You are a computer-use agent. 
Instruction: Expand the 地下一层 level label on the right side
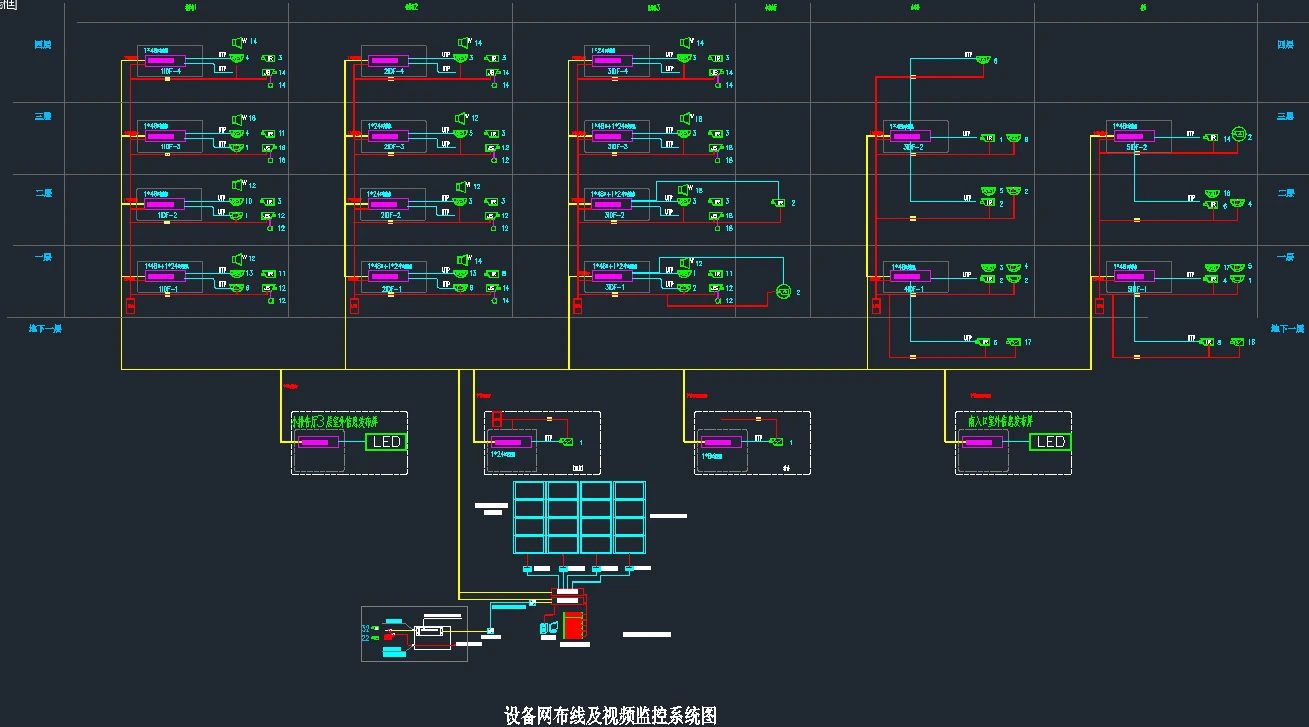click(1283, 328)
